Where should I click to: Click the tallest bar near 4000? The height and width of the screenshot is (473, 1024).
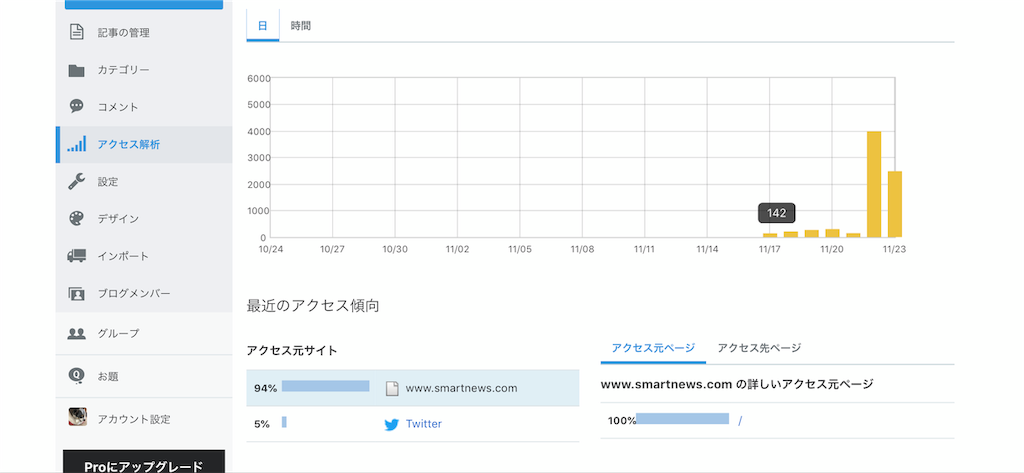click(874, 184)
